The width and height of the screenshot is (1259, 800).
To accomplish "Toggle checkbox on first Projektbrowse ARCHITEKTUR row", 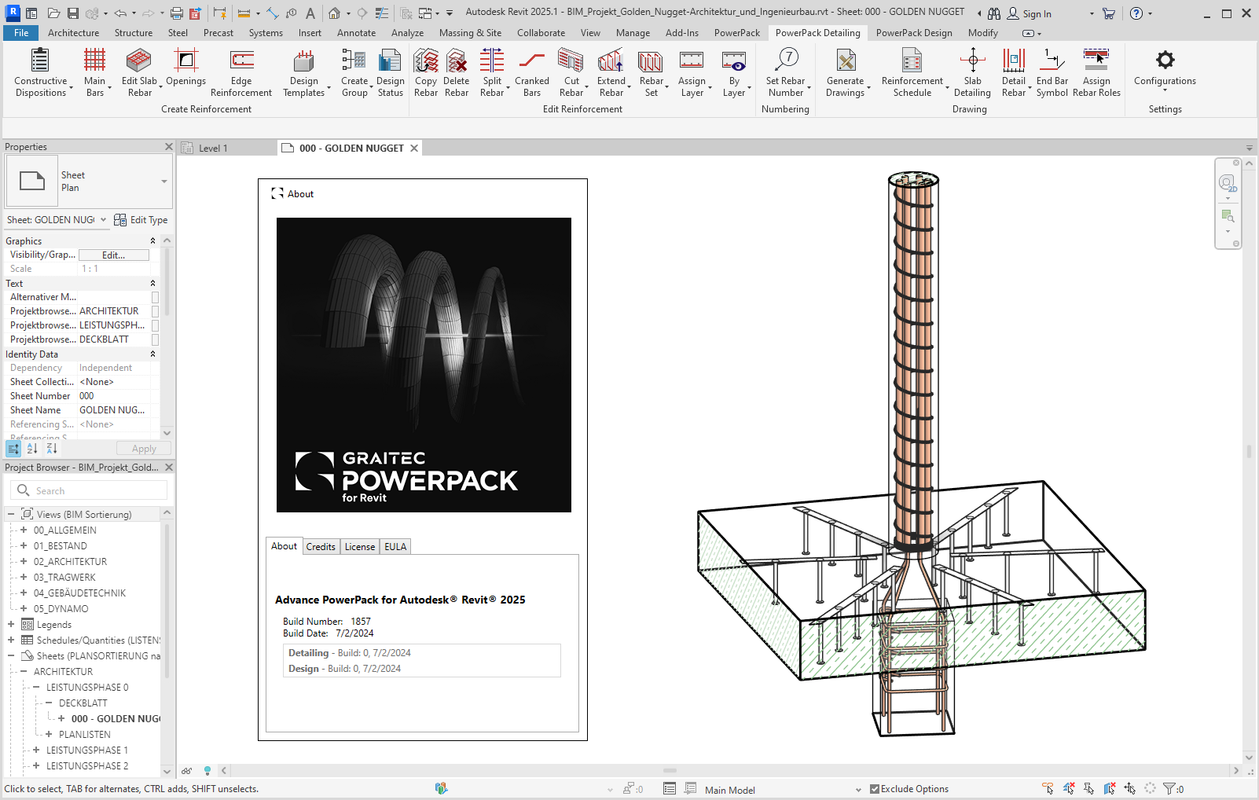I will point(155,311).
